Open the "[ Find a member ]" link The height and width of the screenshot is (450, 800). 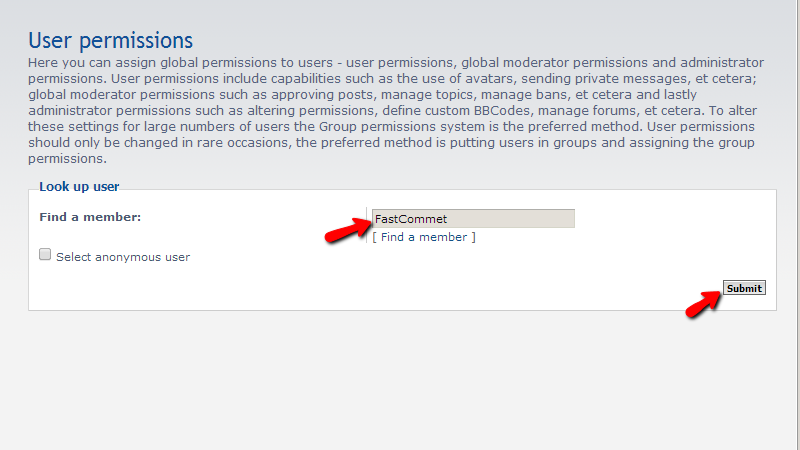(x=424, y=237)
